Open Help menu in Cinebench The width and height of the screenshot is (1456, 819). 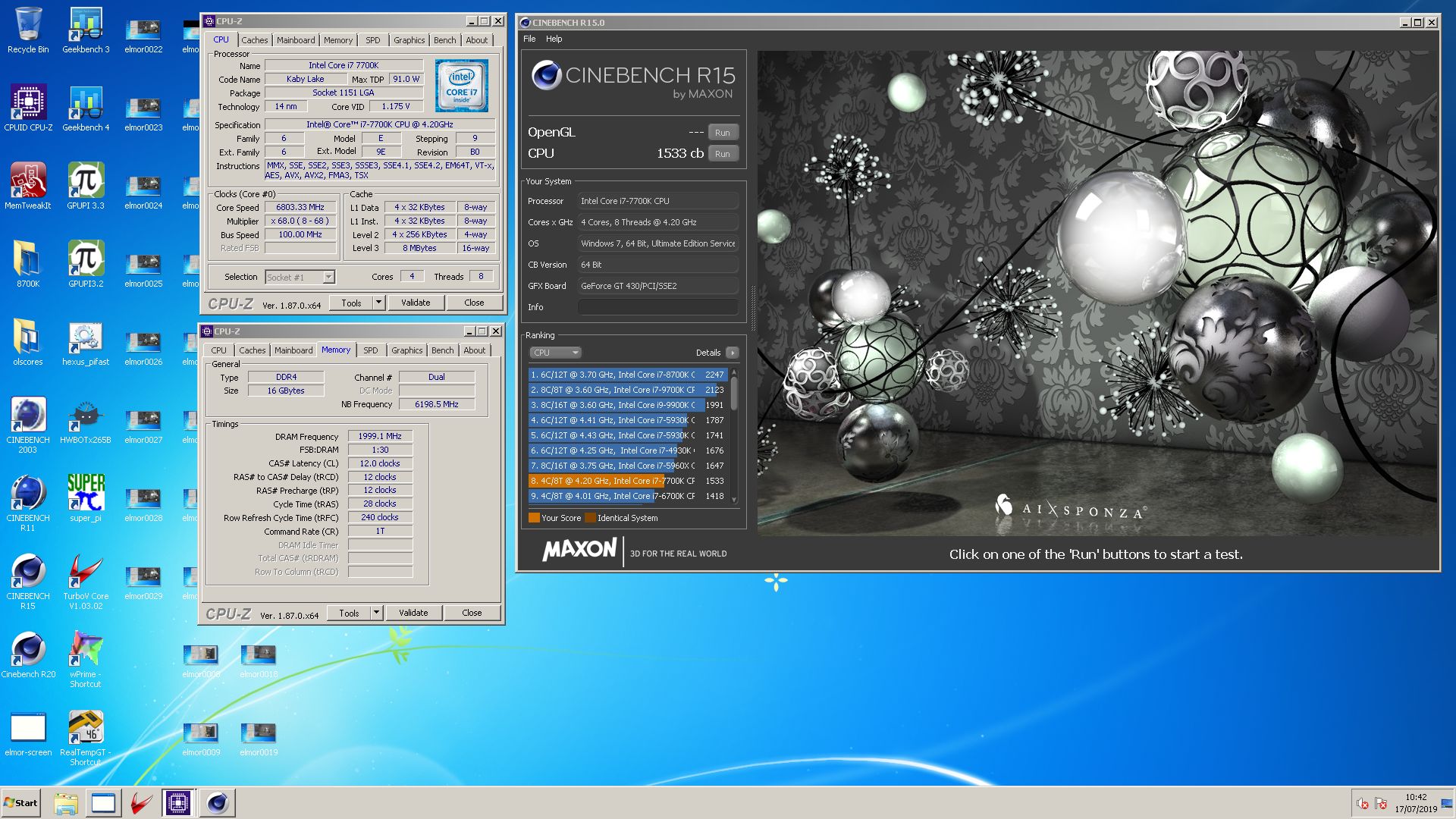coord(554,39)
